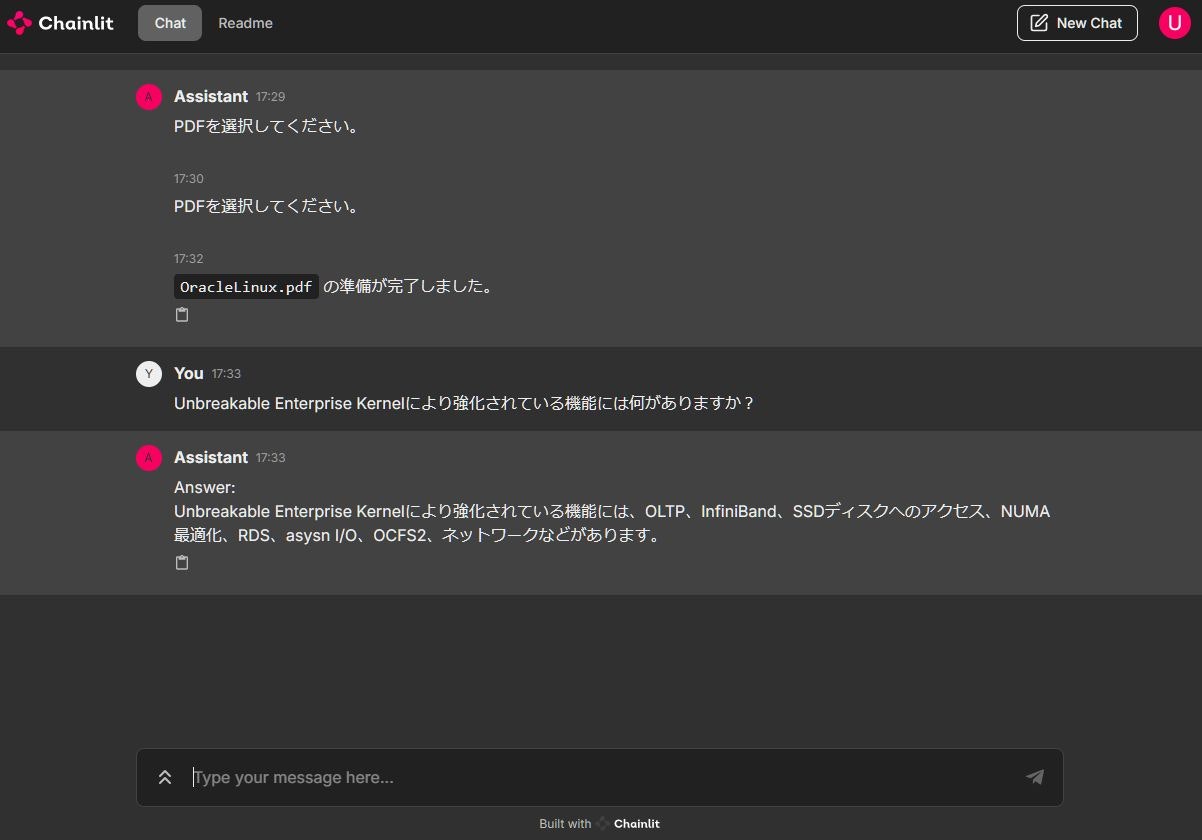Click the Y avatar beside your question
The width and height of the screenshot is (1202, 840).
(148, 373)
